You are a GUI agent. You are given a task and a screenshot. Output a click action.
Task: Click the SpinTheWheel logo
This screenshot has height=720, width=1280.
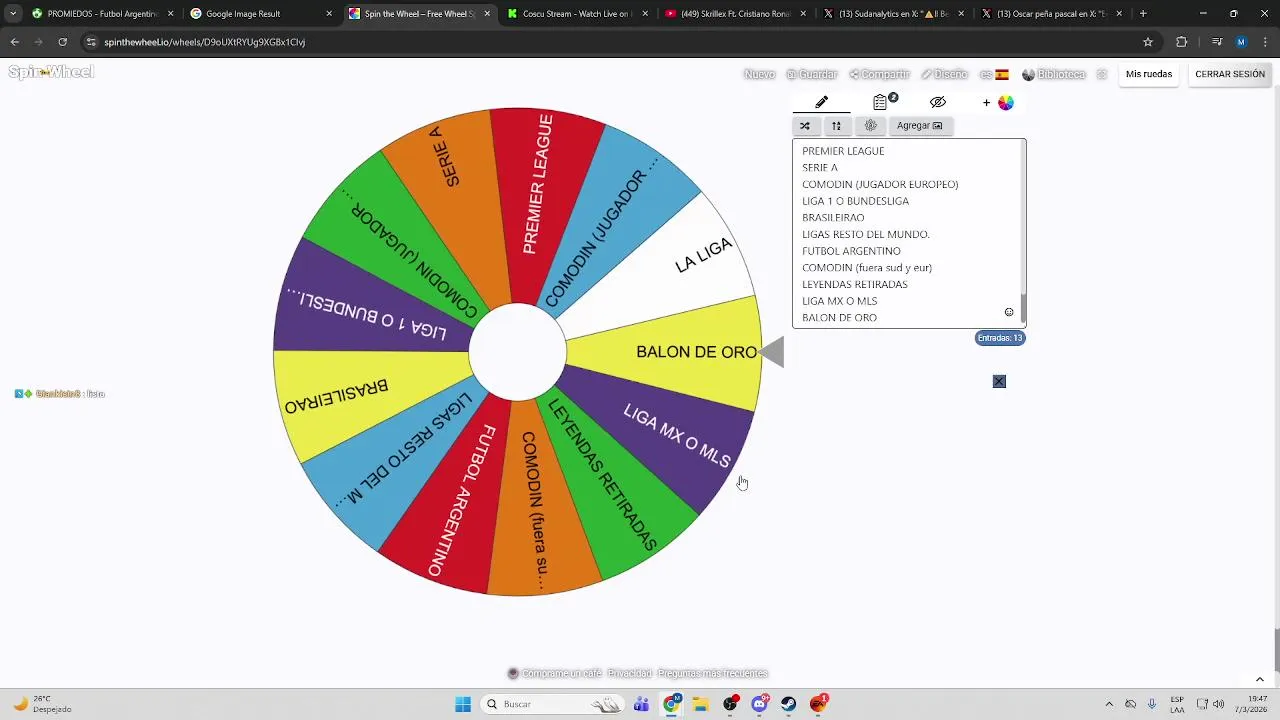coord(51,72)
